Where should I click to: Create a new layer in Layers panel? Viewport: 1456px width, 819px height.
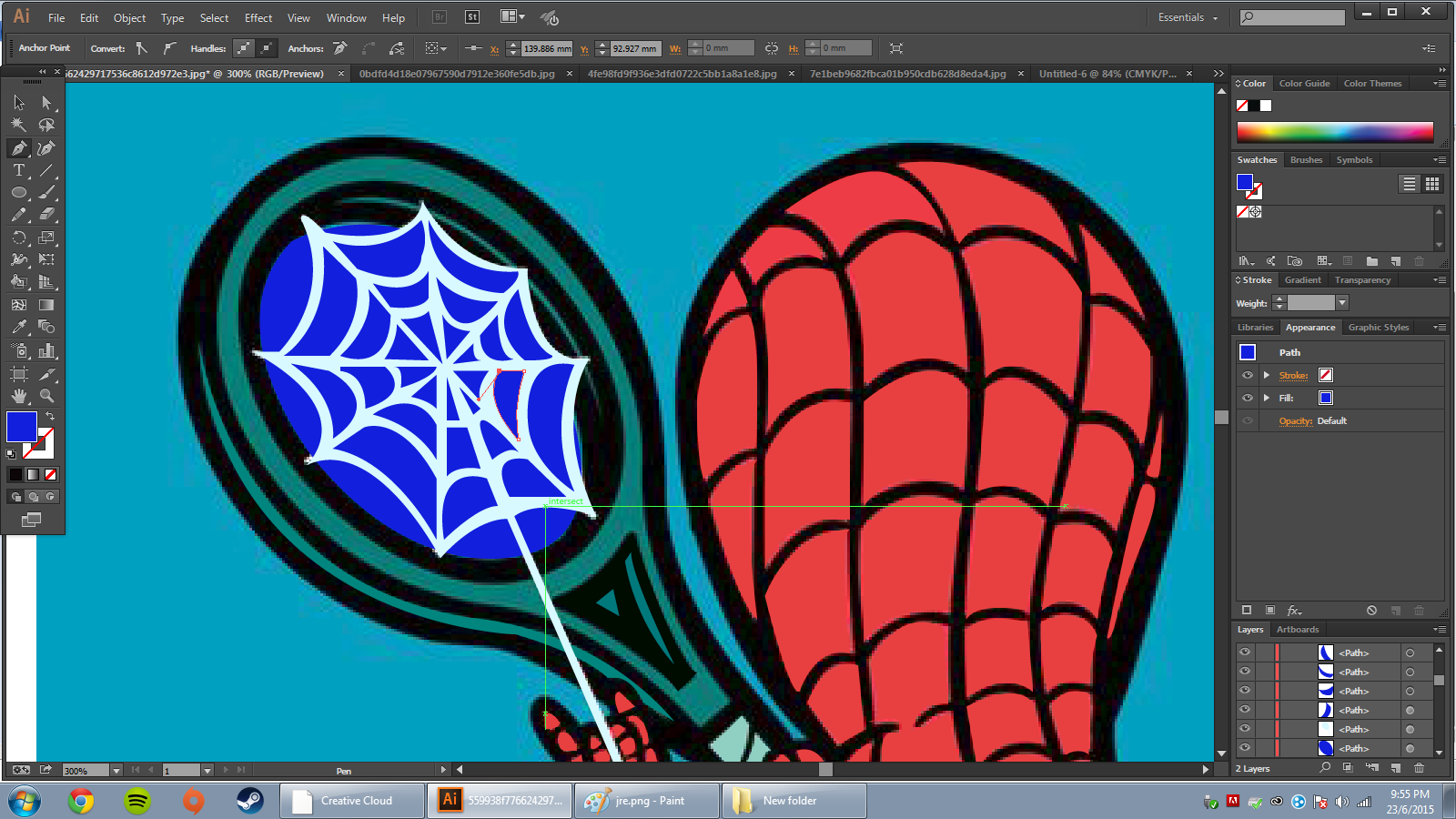click(x=1396, y=768)
